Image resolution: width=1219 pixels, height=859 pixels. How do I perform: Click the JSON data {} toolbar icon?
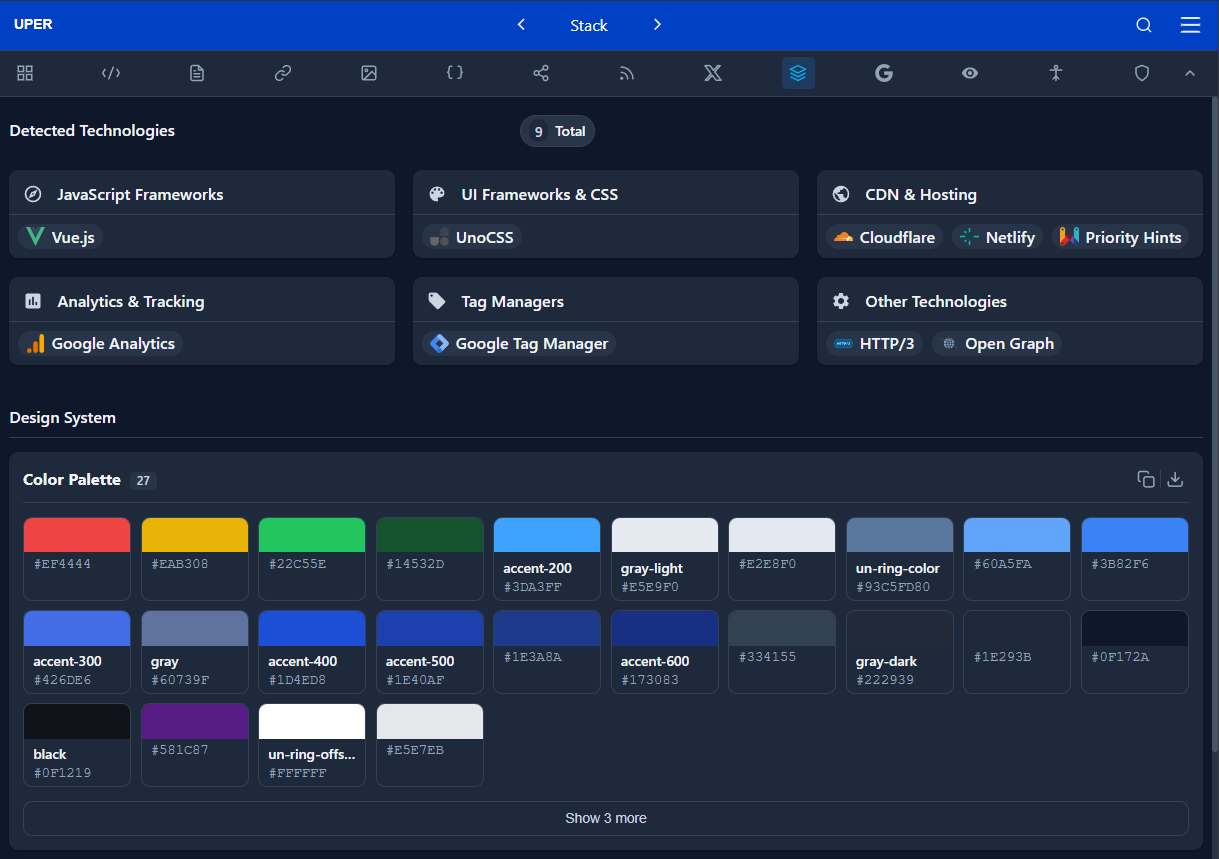click(455, 73)
